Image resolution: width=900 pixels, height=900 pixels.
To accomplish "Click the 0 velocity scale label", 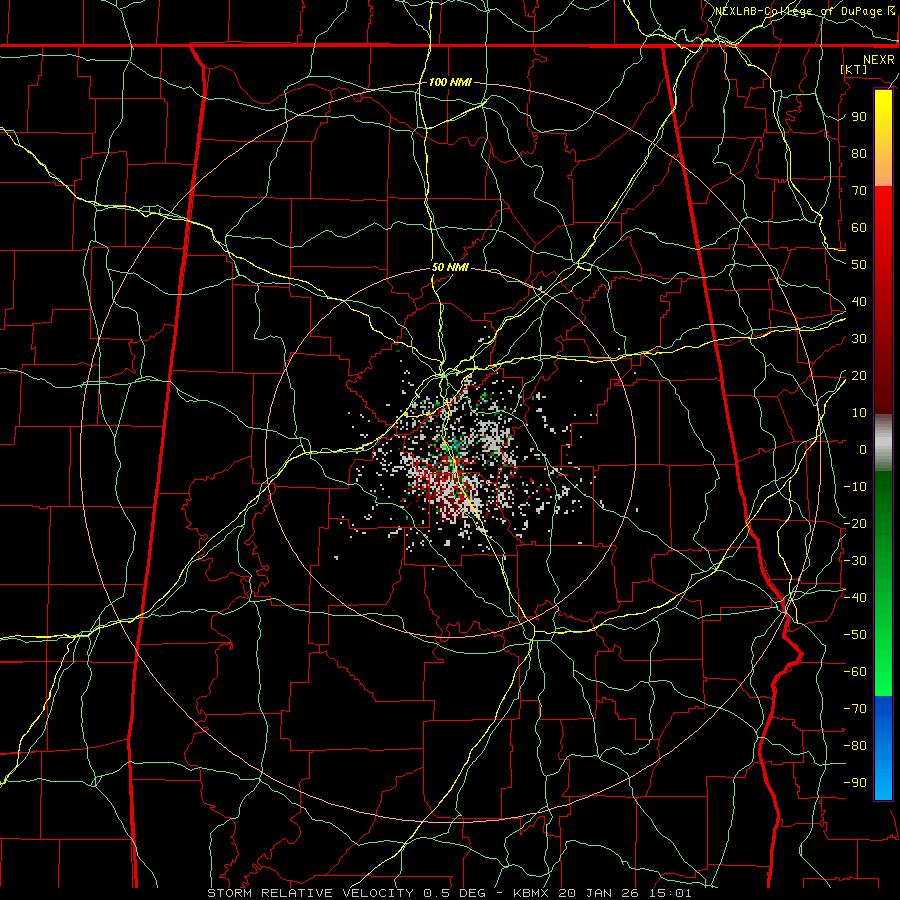I will point(863,450).
